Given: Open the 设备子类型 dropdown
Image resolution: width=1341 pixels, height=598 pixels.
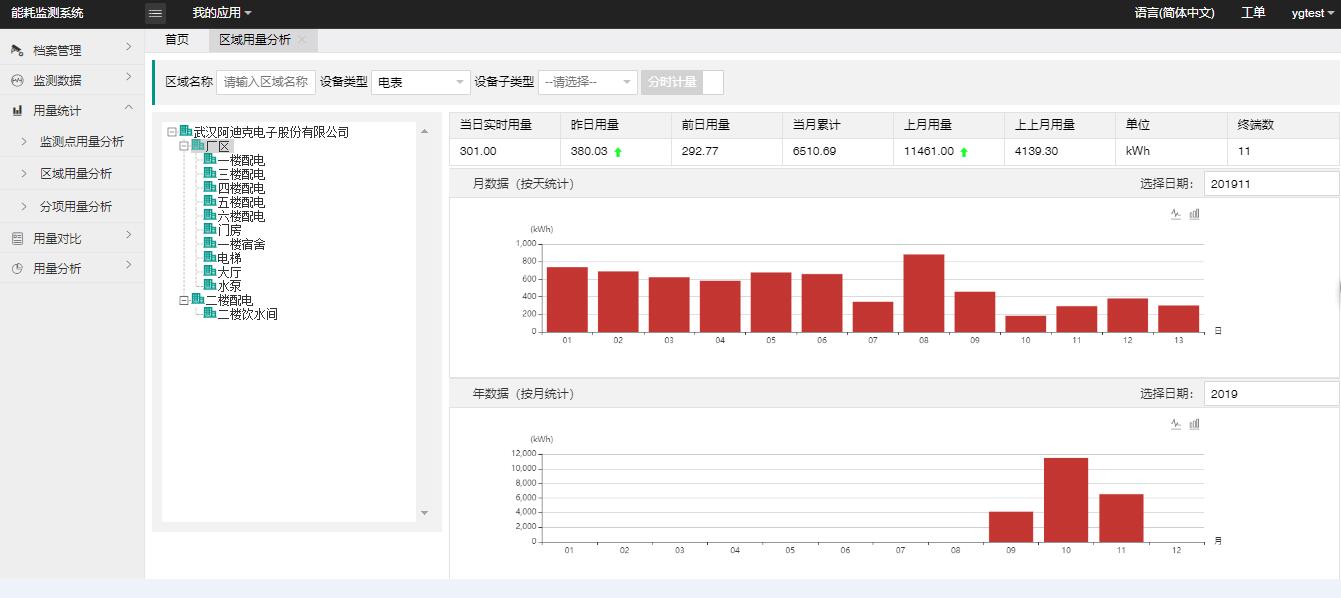Looking at the screenshot, I should (x=587, y=82).
